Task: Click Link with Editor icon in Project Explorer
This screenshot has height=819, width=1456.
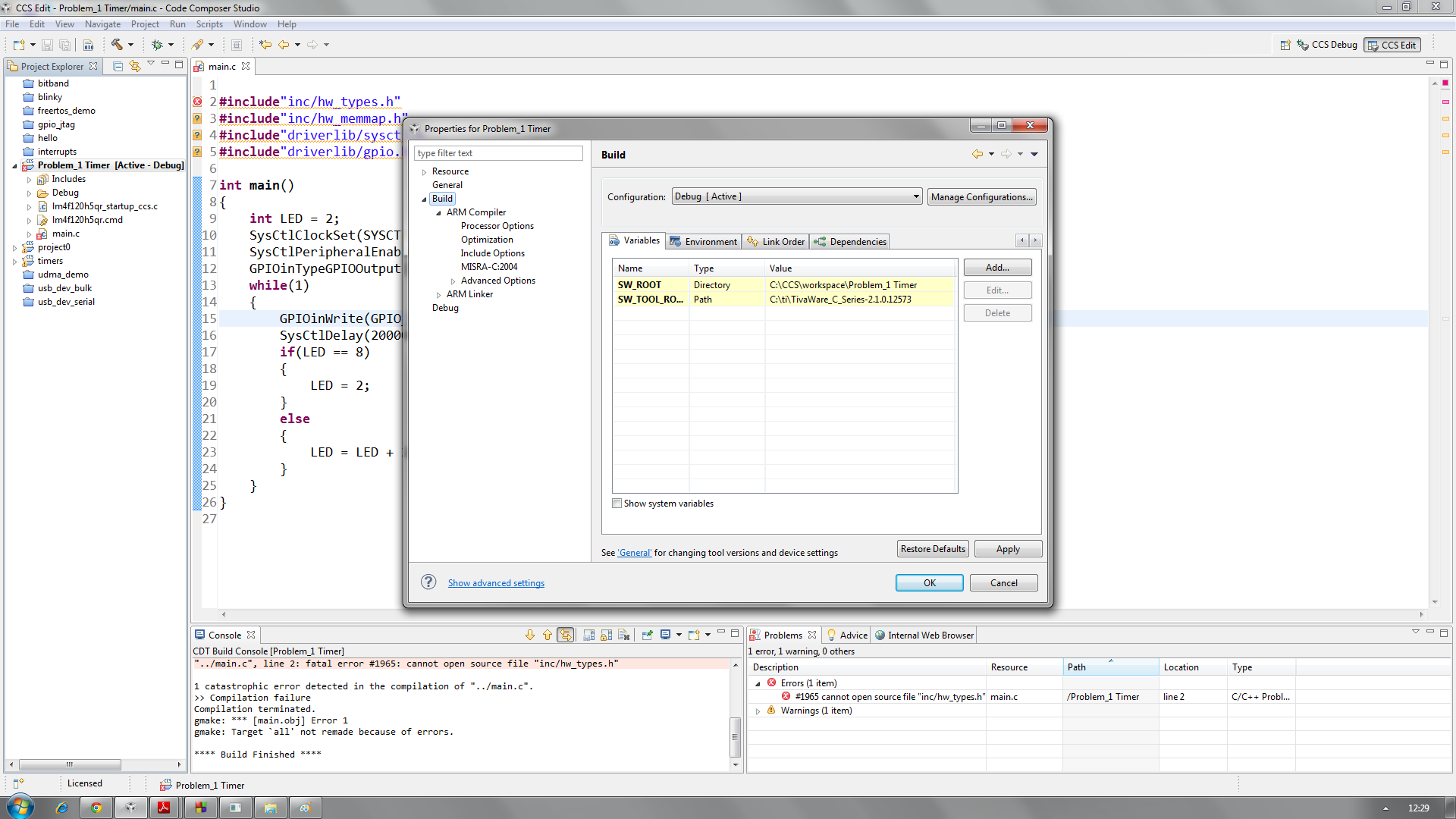Action: 135,66
